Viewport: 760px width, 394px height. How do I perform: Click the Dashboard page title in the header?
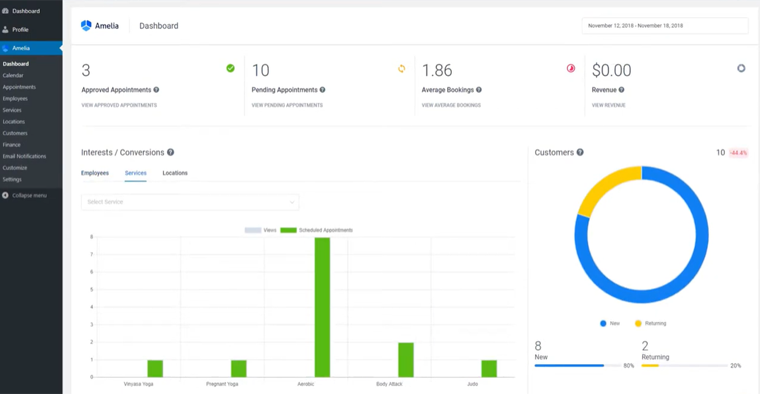tap(159, 26)
